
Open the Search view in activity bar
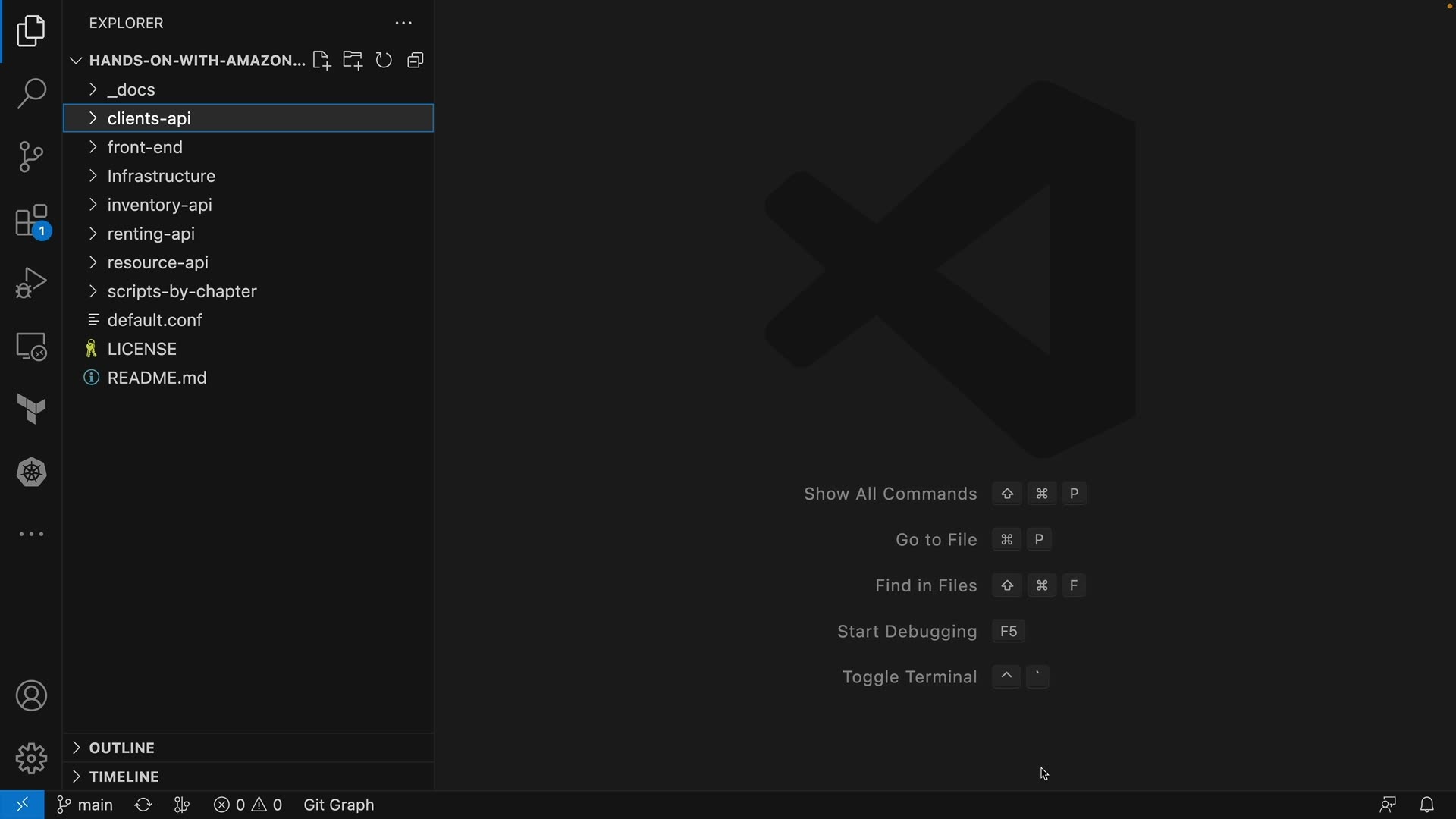tap(31, 94)
